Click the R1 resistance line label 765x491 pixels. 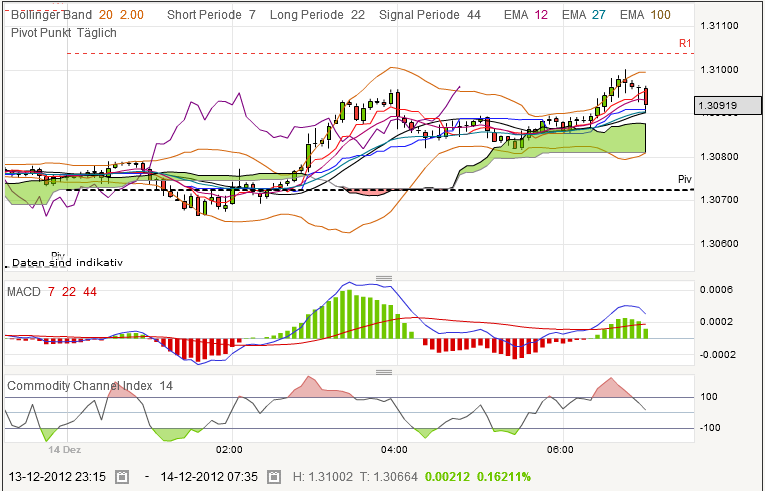685,43
